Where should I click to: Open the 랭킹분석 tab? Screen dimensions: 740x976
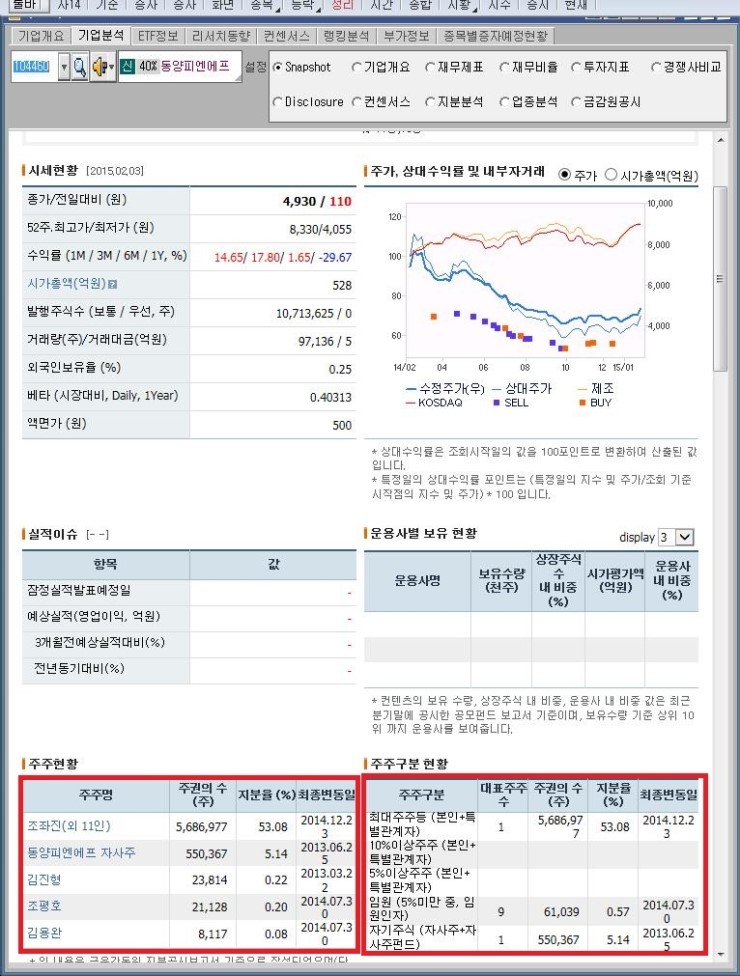pyautogui.click(x=347, y=36)
